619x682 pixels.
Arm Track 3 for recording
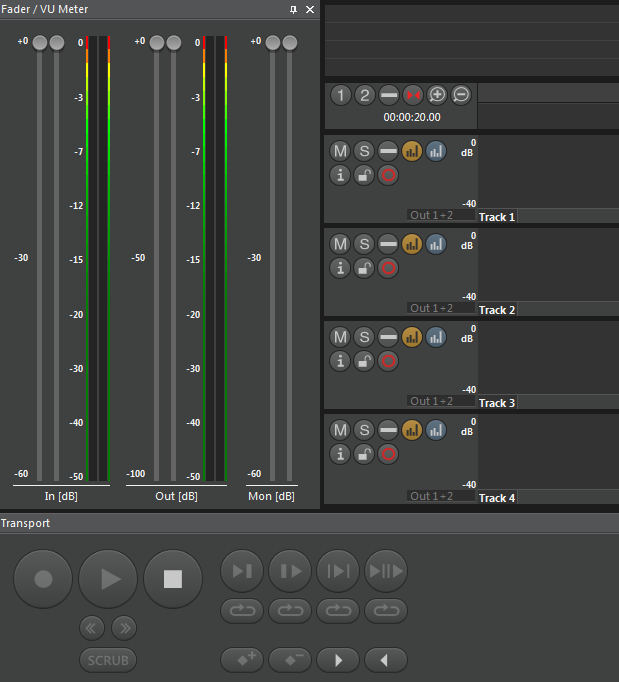tap(388, 361)
